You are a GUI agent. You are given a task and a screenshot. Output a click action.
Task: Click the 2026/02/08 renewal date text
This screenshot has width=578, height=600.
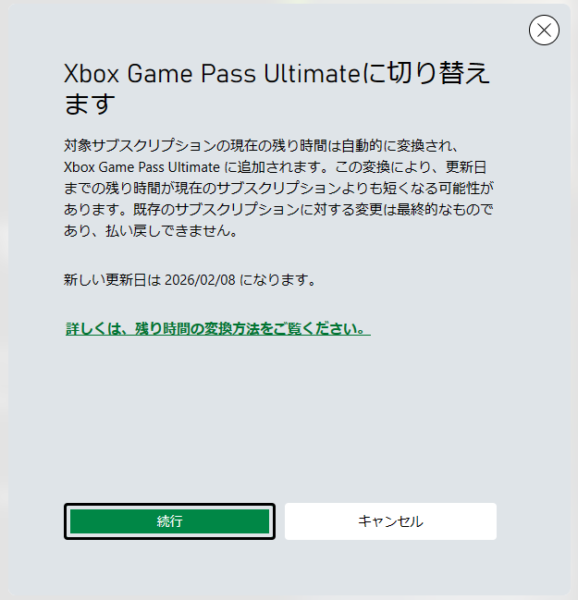pyautogui.click(x=200, y=280)
